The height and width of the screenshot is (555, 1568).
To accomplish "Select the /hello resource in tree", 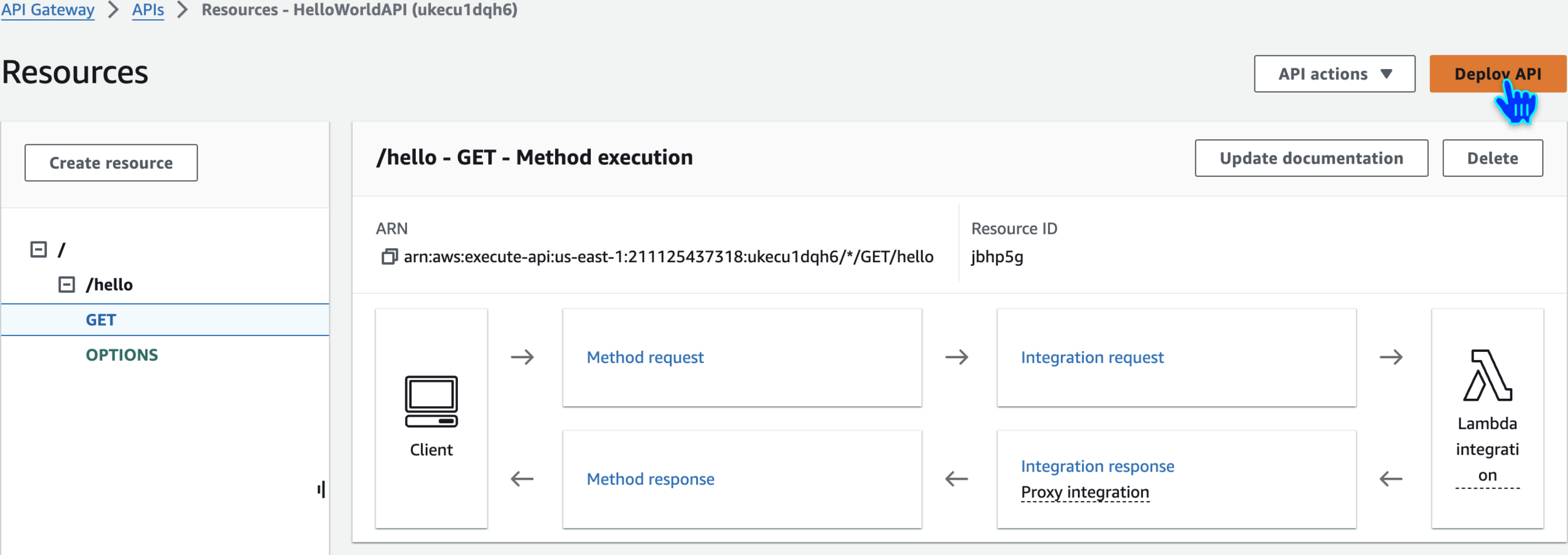I will pyautogui.click(x=109, y=285).
